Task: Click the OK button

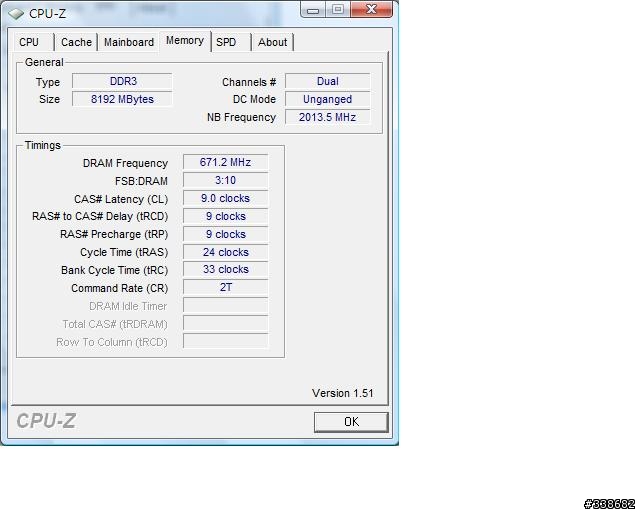Action: (351, 422)
